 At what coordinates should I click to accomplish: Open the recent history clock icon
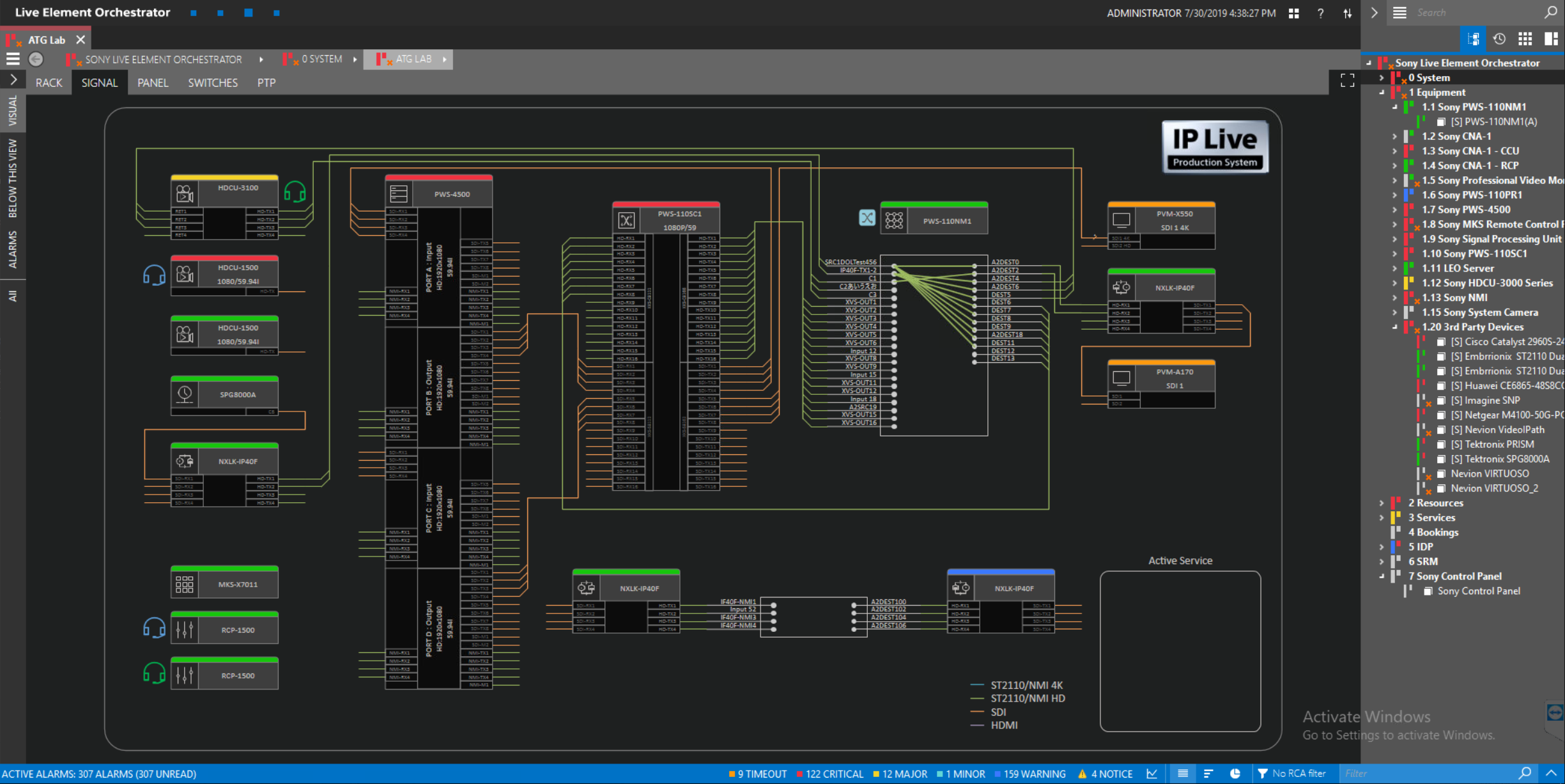(1499, 39)
